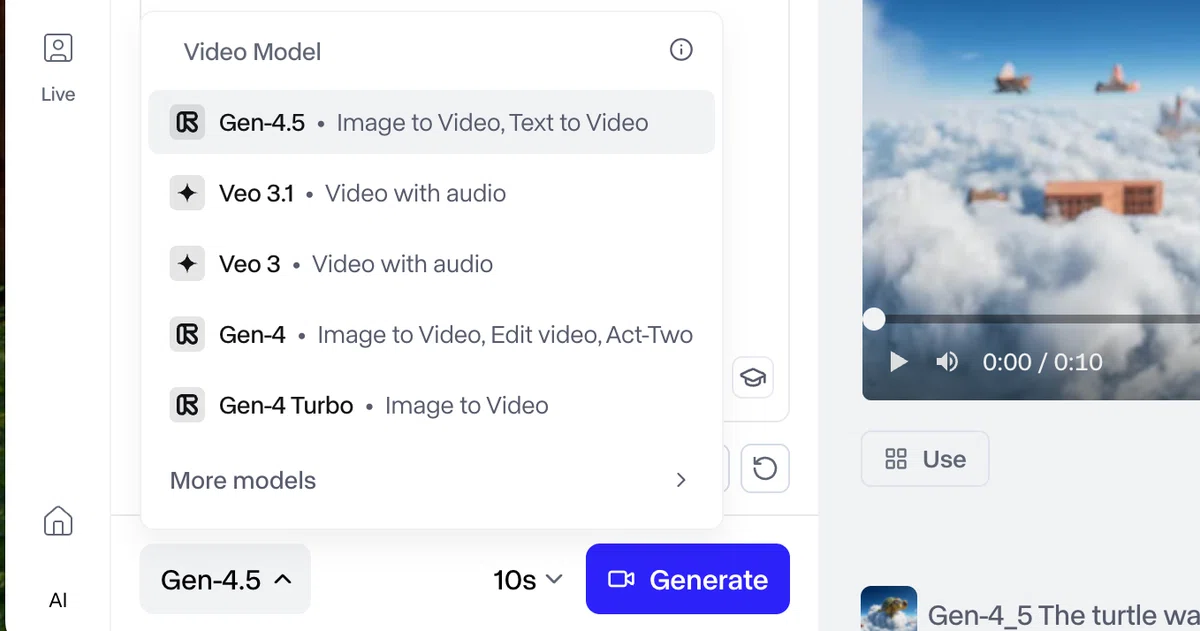Click the video seek bar handle
Image resolution: width=1200 pixels, height=631 pixels.
click(874, 319)
